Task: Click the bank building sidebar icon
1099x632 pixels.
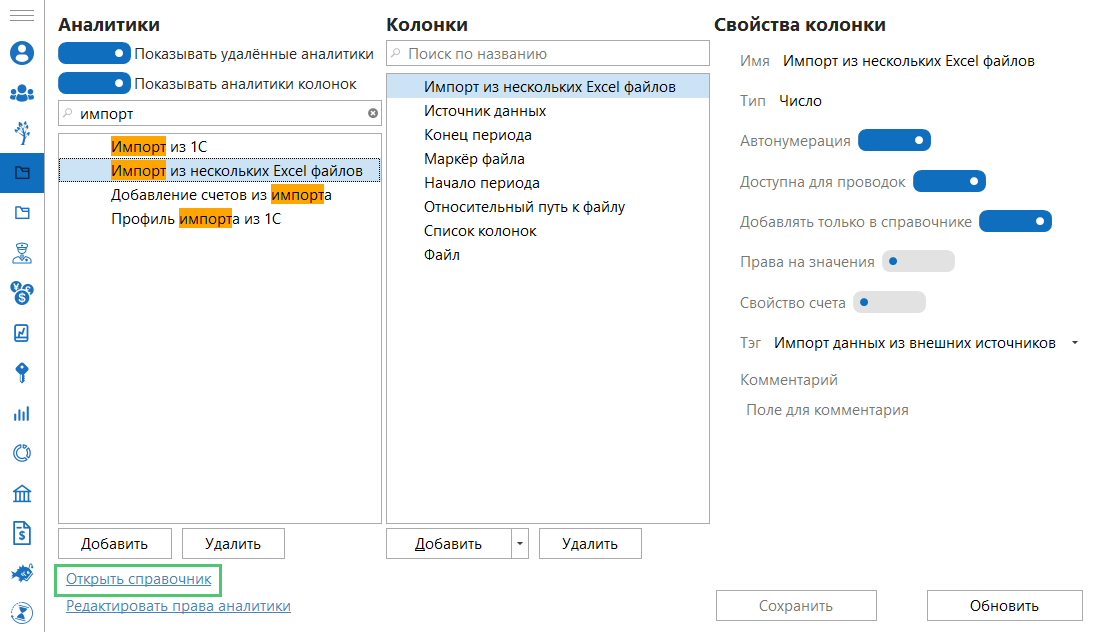Action: (21, 493)
